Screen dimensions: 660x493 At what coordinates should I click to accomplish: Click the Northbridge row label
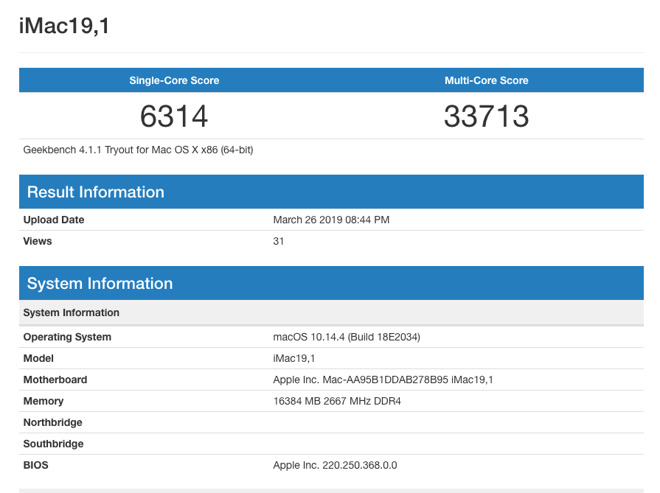53,423
